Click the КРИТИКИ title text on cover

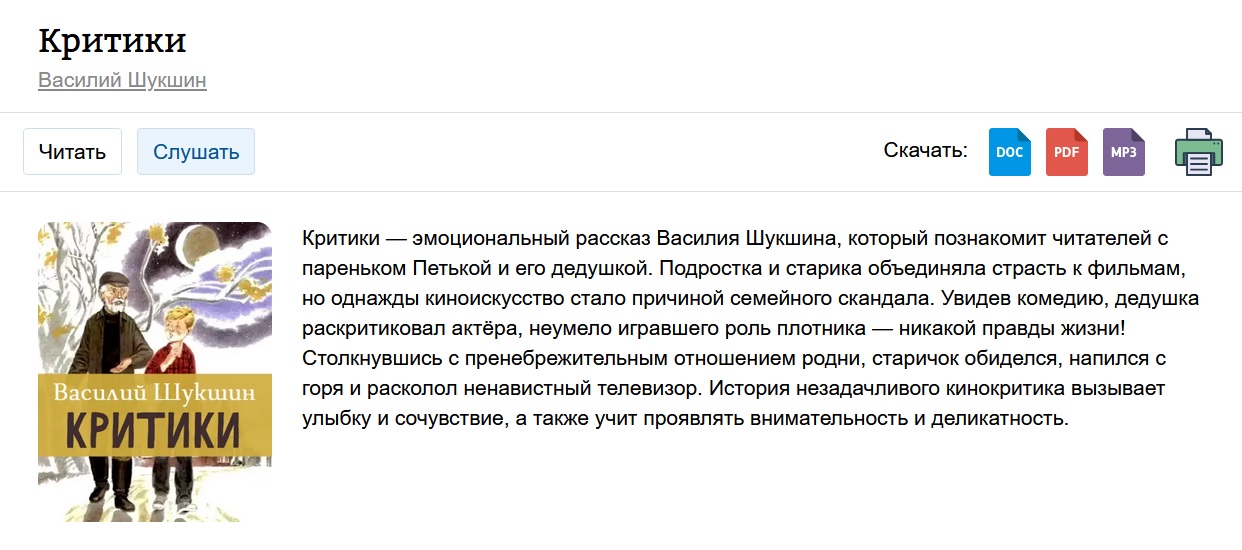pos(155,430)
